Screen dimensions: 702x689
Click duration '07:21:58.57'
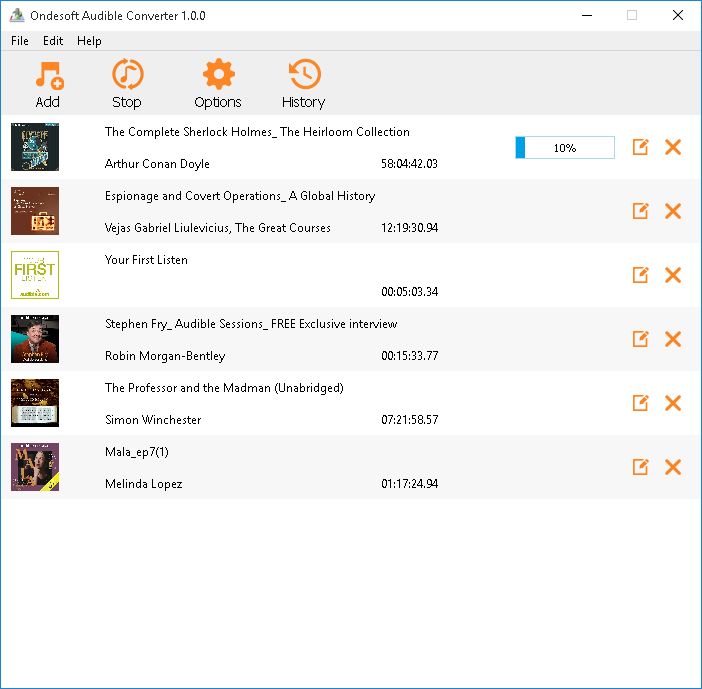(x=409, y=420)
